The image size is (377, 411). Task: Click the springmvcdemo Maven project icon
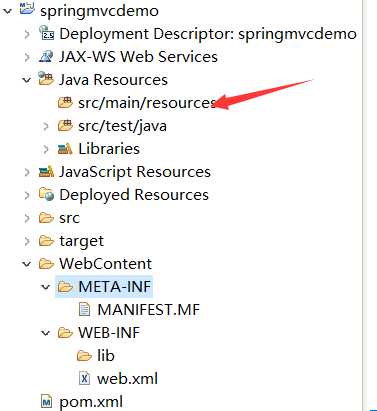pos(27,7)
